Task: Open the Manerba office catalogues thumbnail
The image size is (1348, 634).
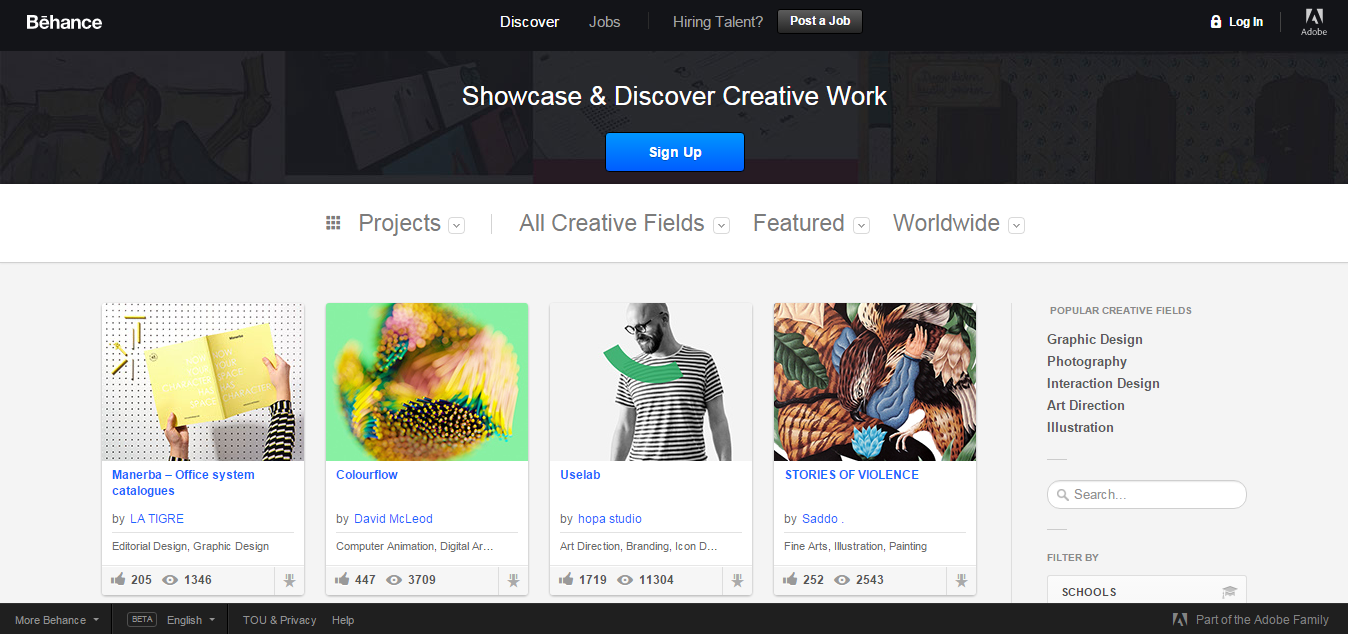Action: 202,381
